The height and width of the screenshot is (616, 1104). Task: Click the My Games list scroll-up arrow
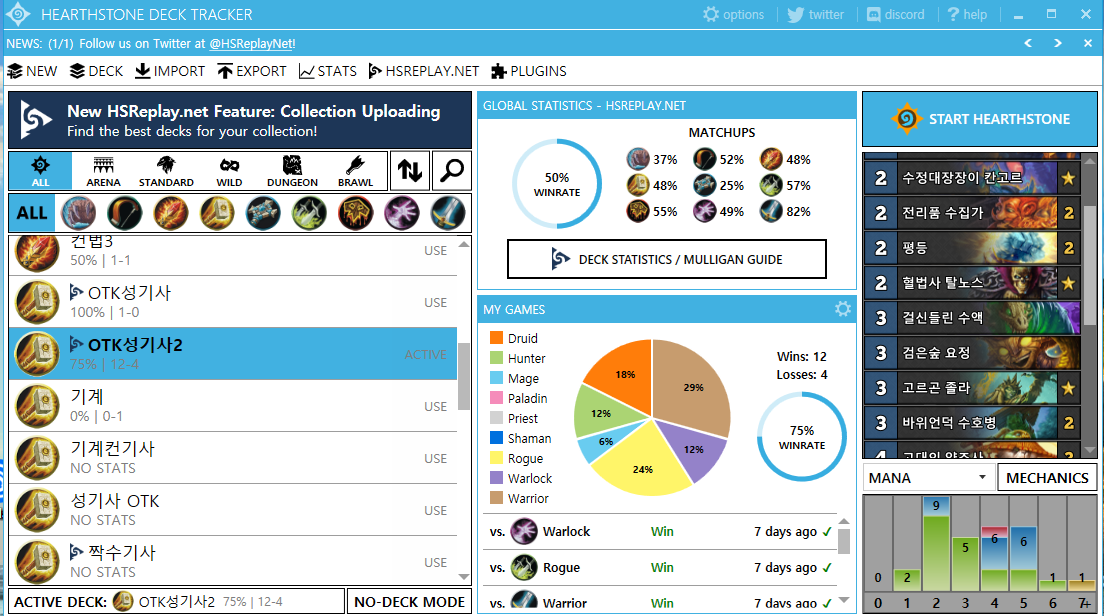pyautogui.click(x=844, y=522)
